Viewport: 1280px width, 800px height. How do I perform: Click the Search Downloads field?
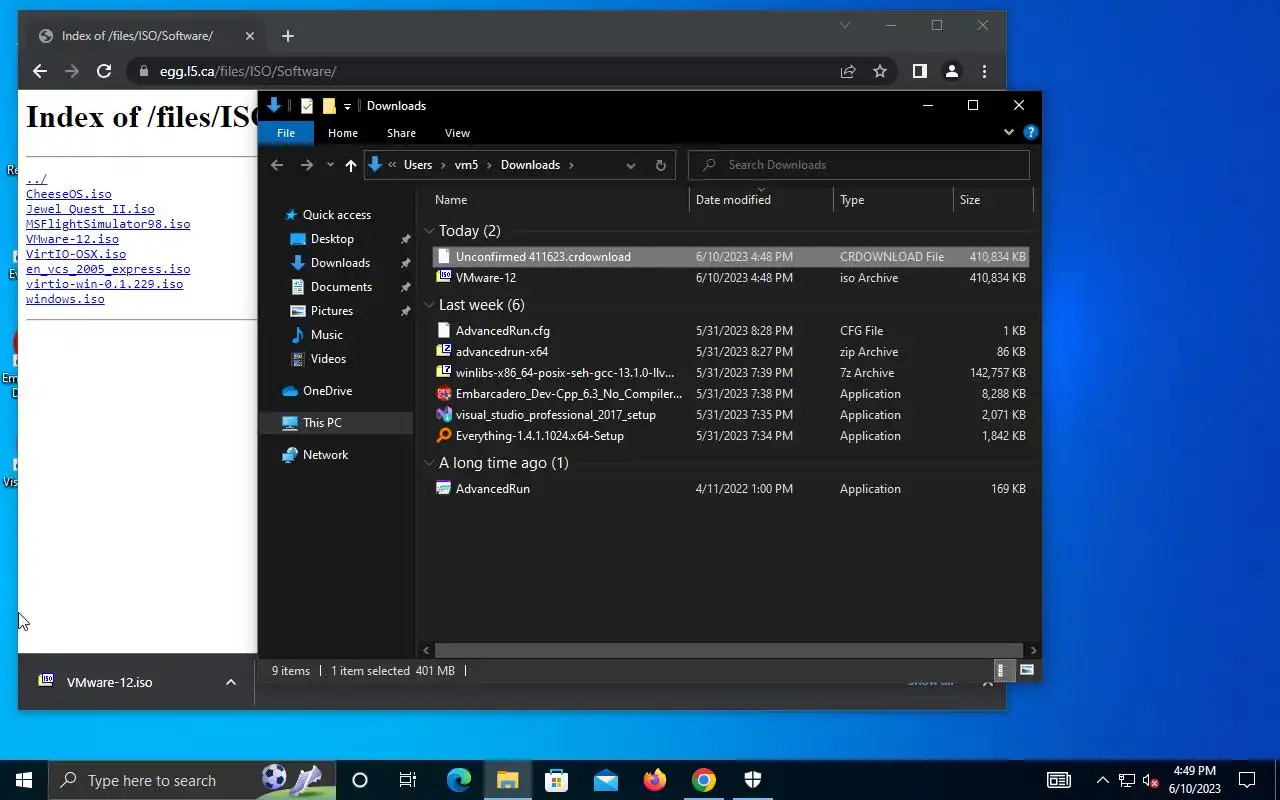(859, 165)
